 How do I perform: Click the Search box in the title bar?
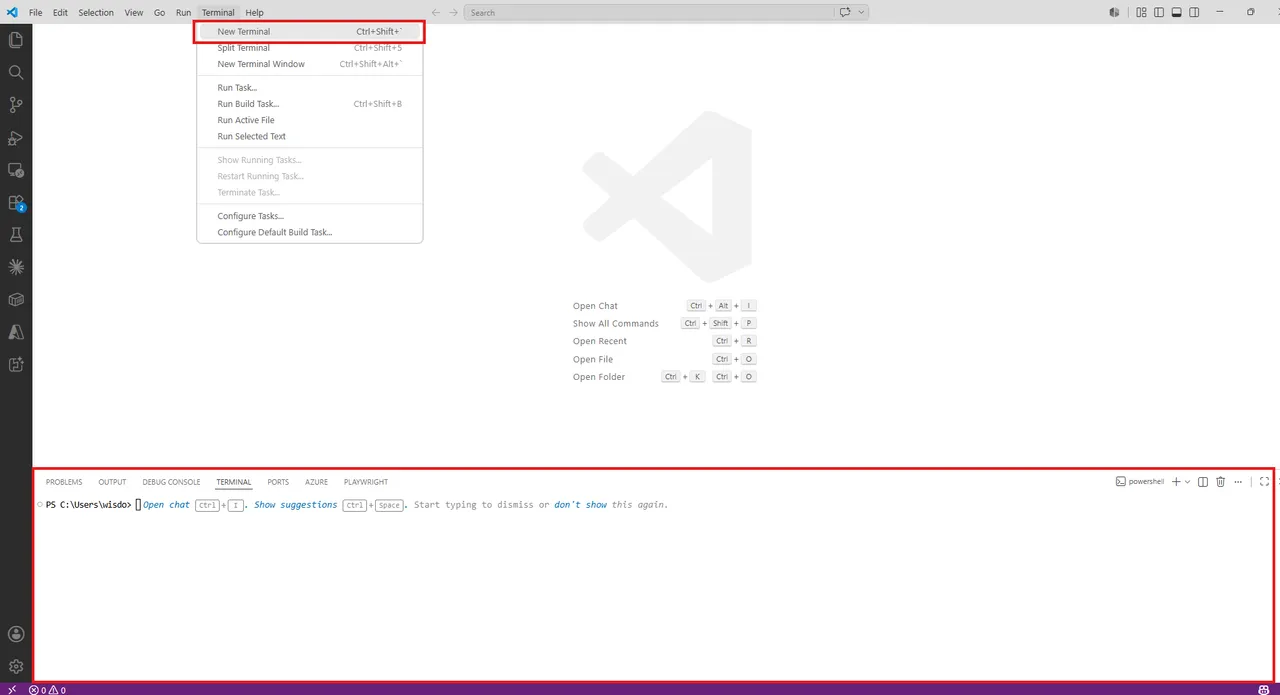tap(649, 12)
